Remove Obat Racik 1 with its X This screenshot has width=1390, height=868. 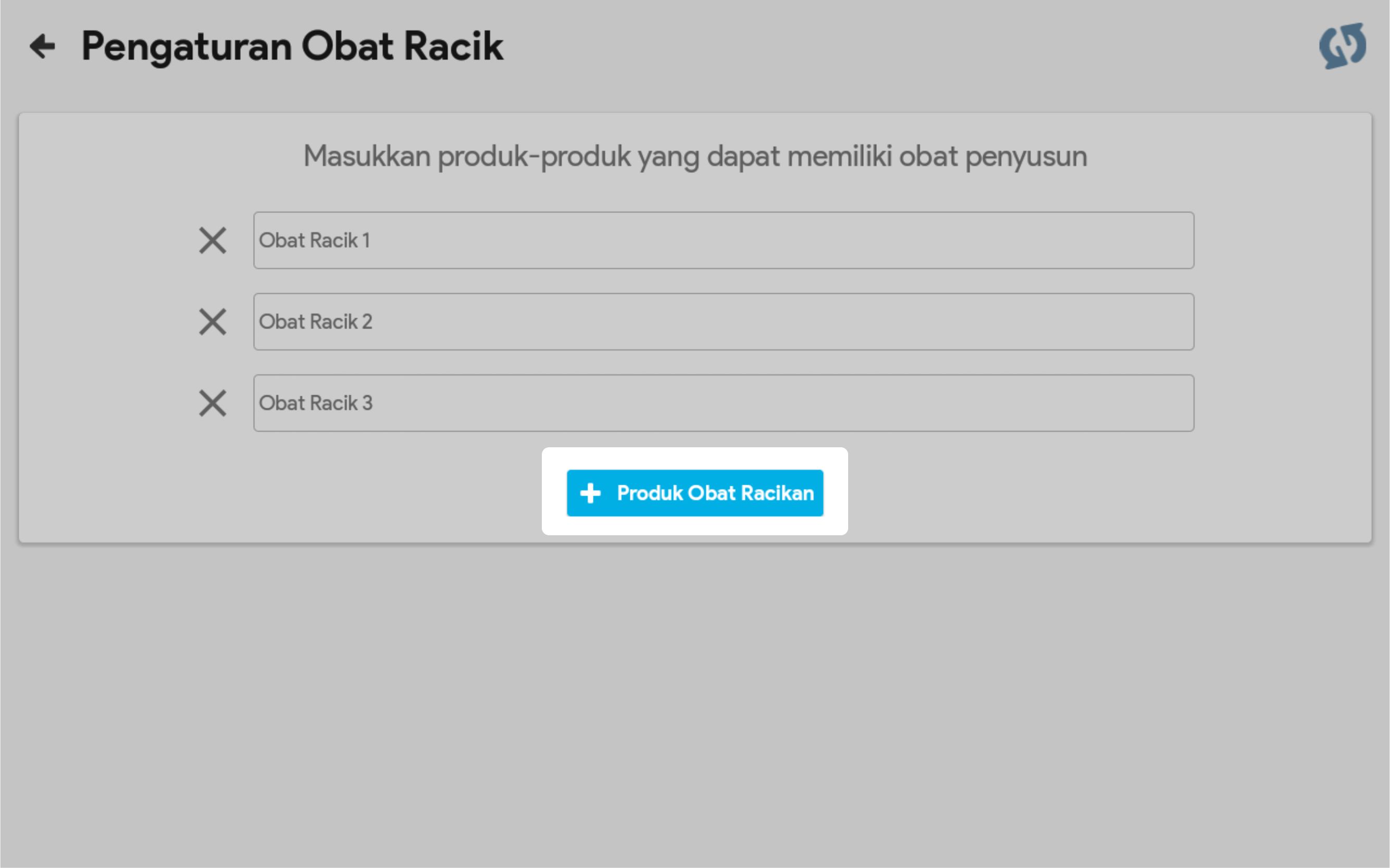point(213,241)
